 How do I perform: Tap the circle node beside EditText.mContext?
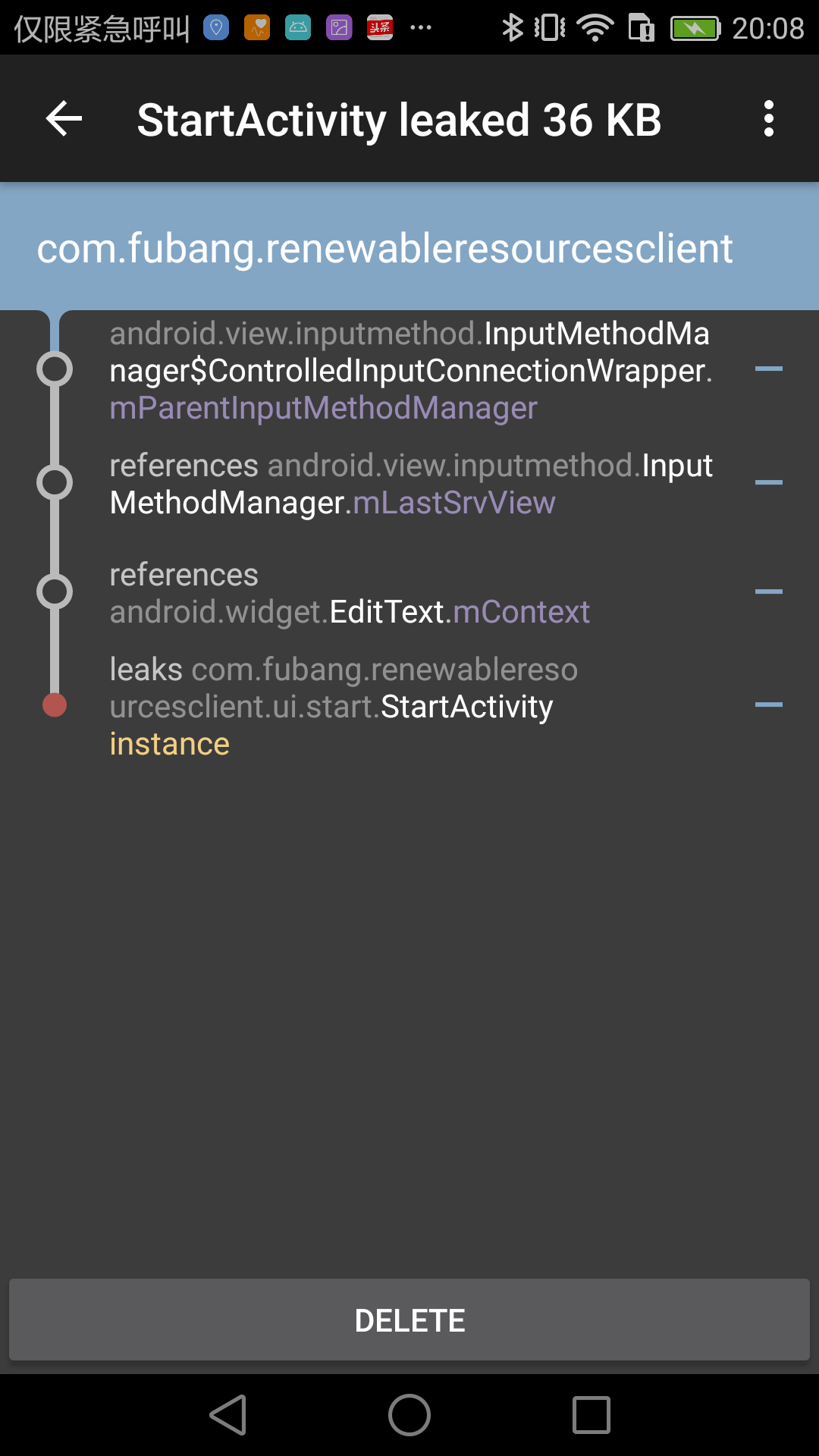tap(53, 592)
